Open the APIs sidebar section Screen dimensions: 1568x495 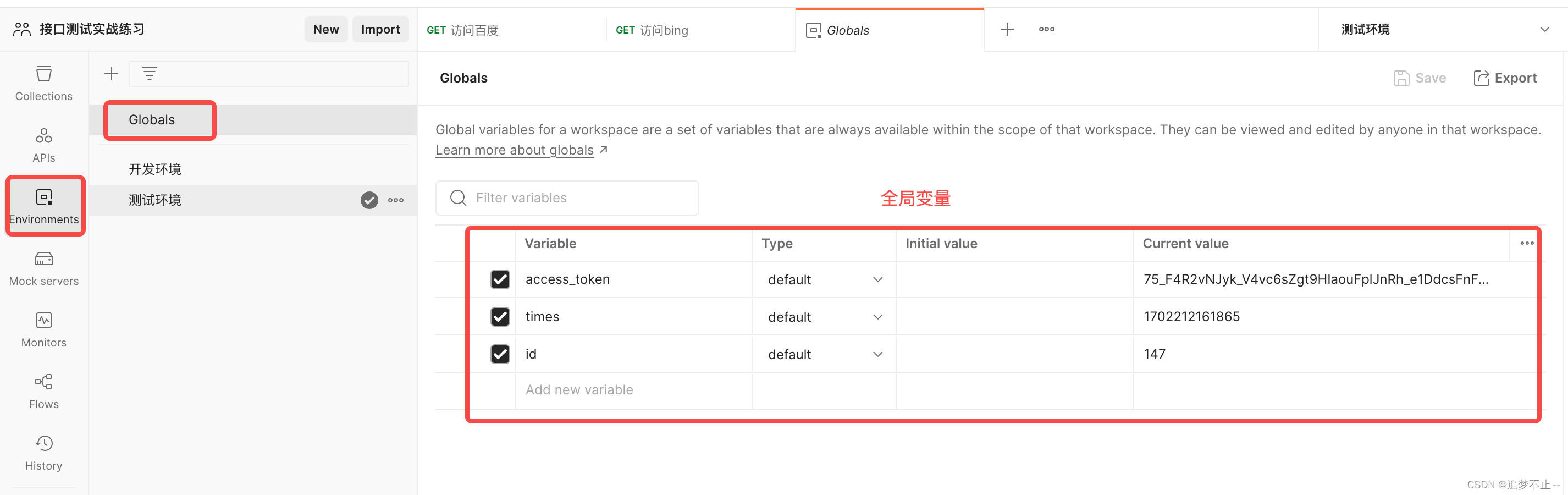(44, 145)
